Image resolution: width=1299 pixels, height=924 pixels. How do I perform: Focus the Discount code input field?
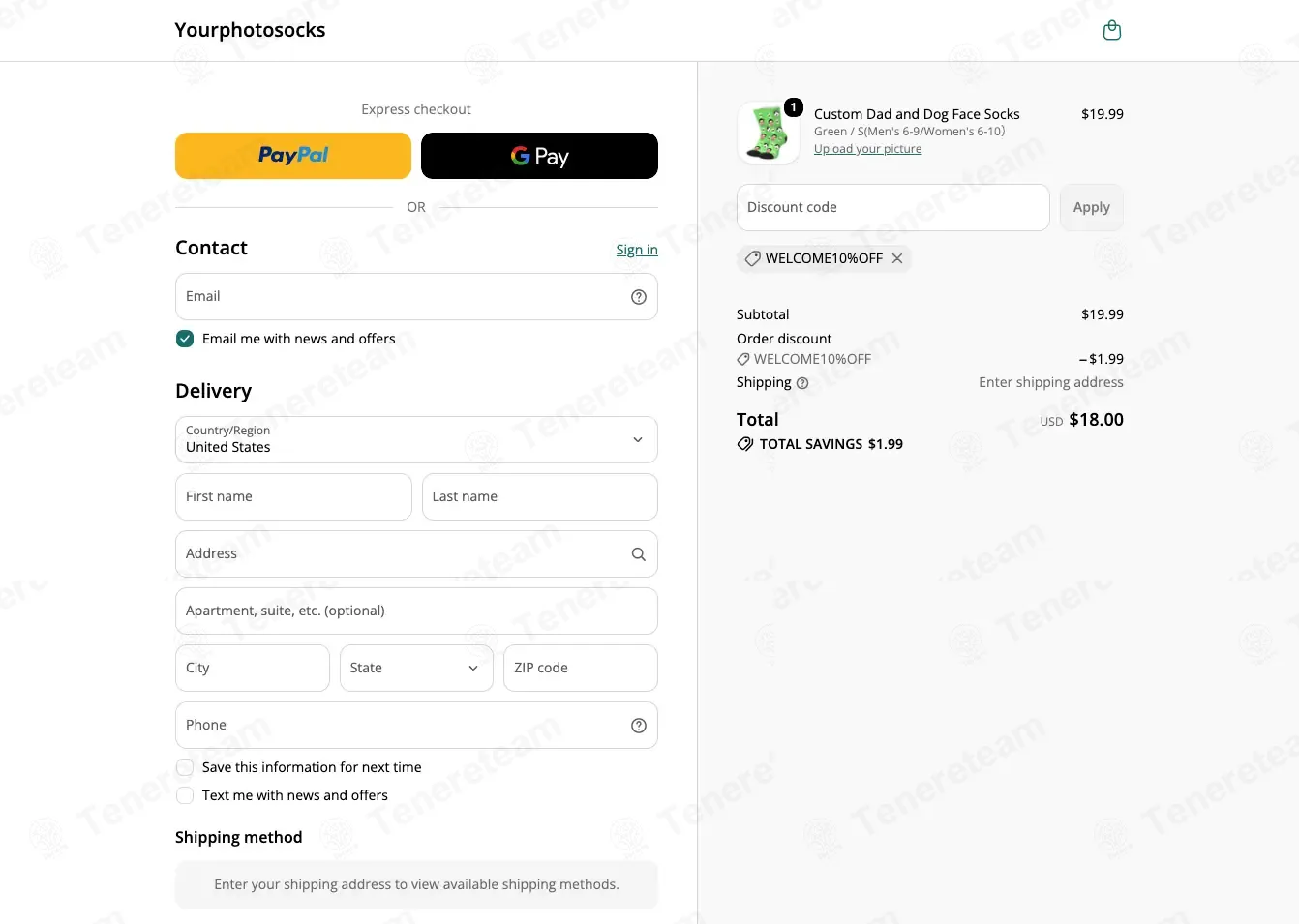tap(893, 207)
